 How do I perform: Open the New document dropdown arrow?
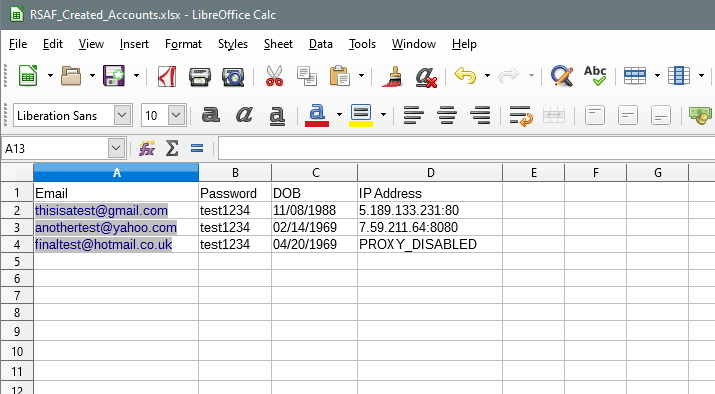click(x=50, y=76)
